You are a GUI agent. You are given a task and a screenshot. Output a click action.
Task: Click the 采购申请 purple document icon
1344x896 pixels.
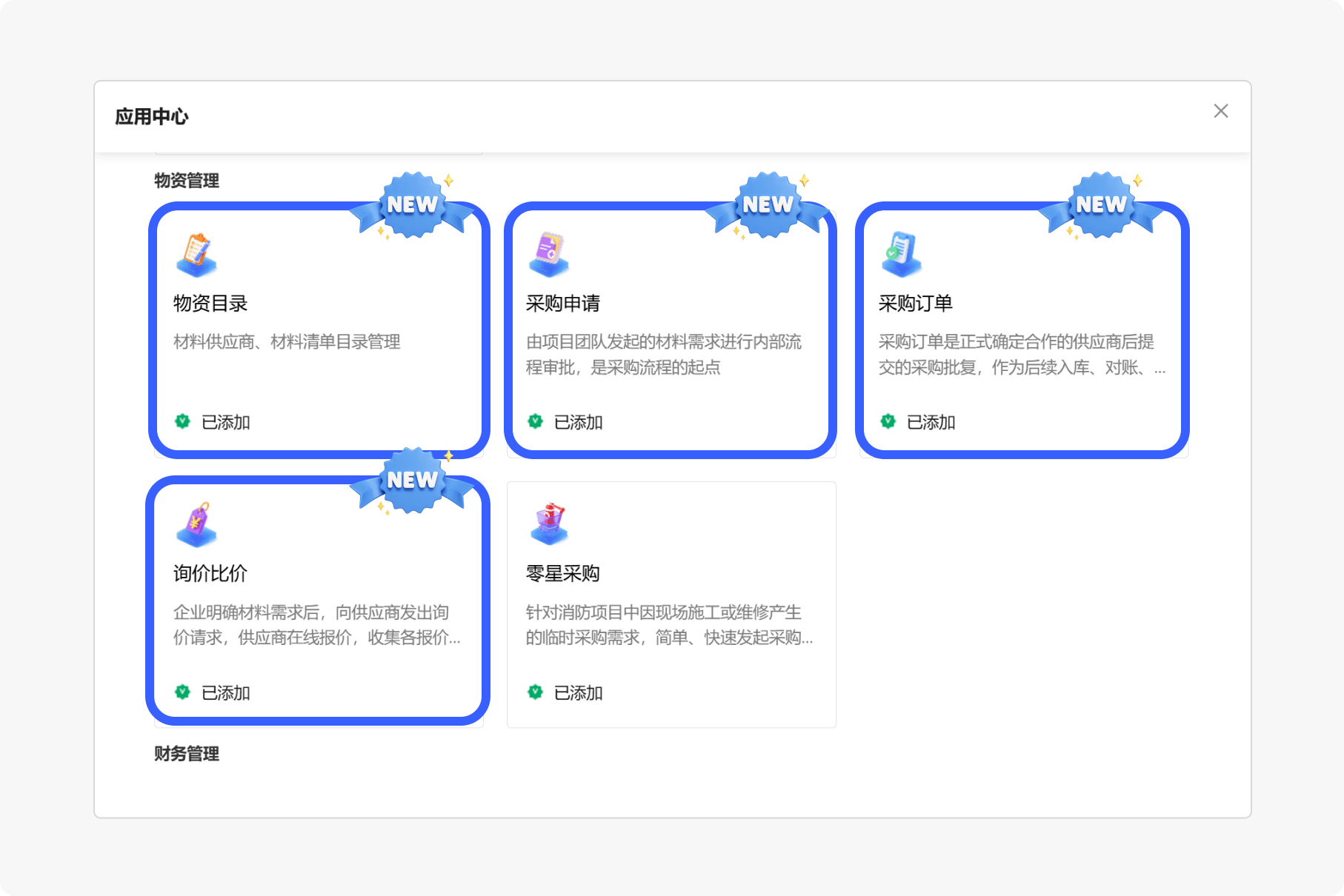click(549, 255)
